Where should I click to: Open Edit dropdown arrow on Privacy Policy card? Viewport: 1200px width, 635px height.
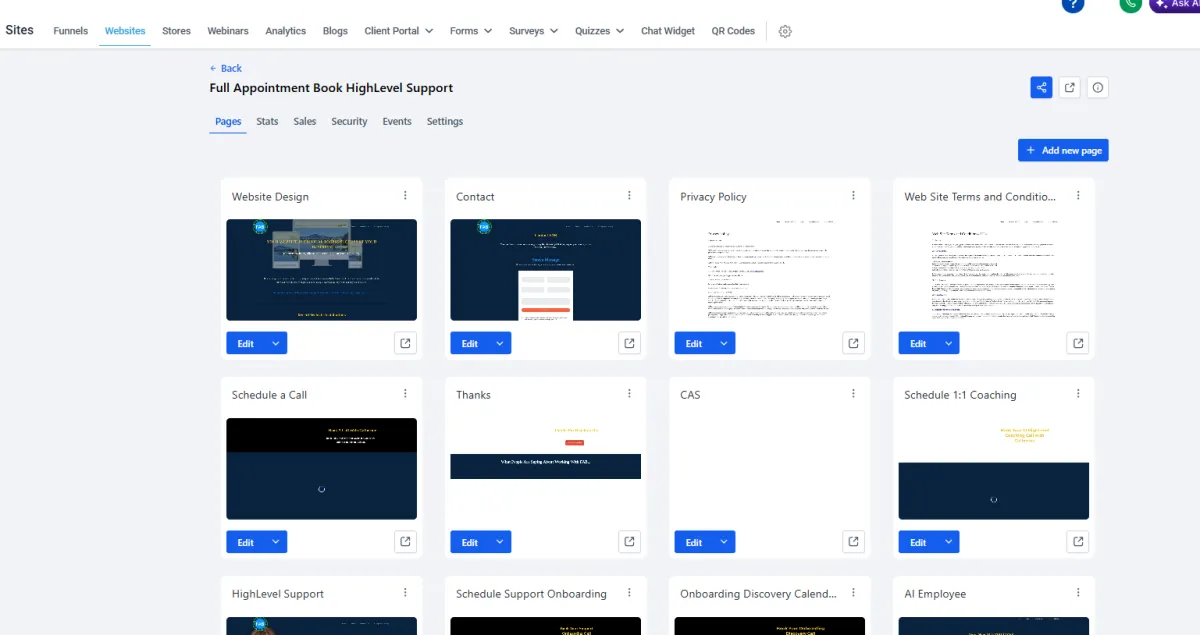tap(724, 343)
